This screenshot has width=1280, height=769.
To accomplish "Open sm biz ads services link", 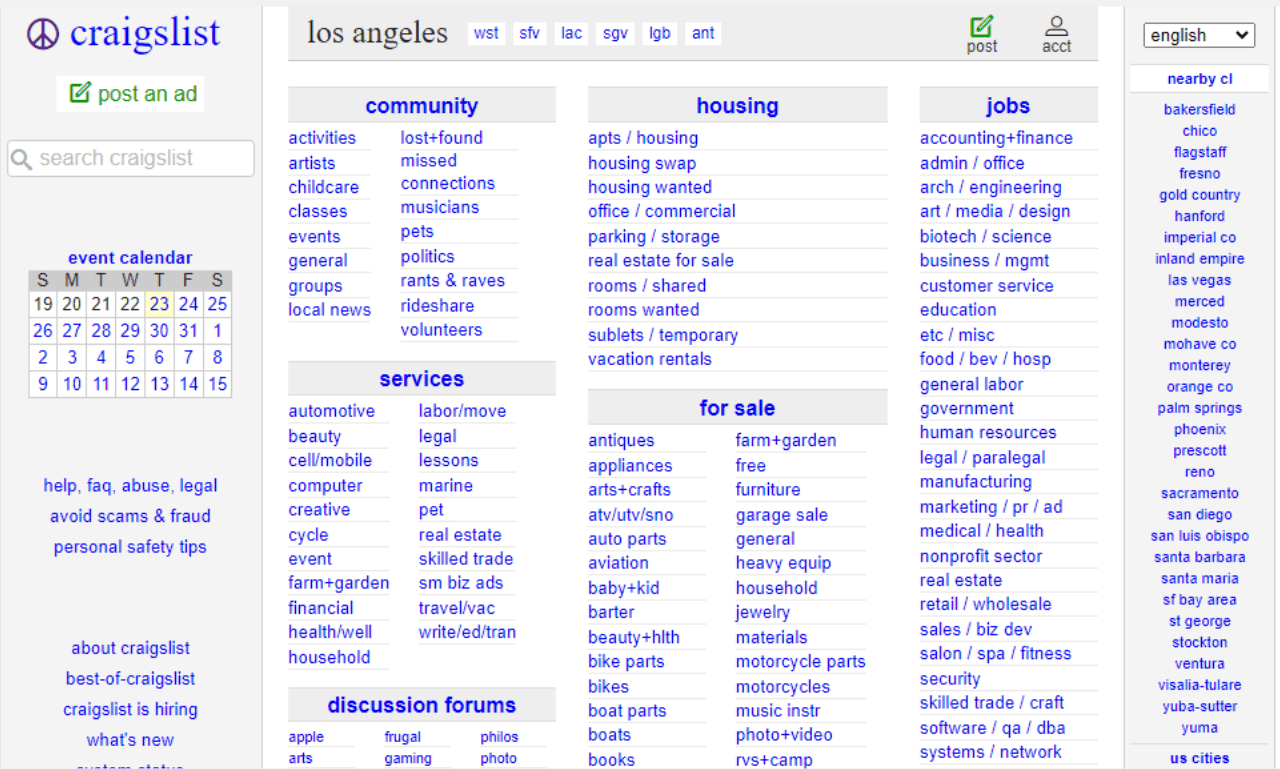I will pyautogui.click(x=461, y=583).
